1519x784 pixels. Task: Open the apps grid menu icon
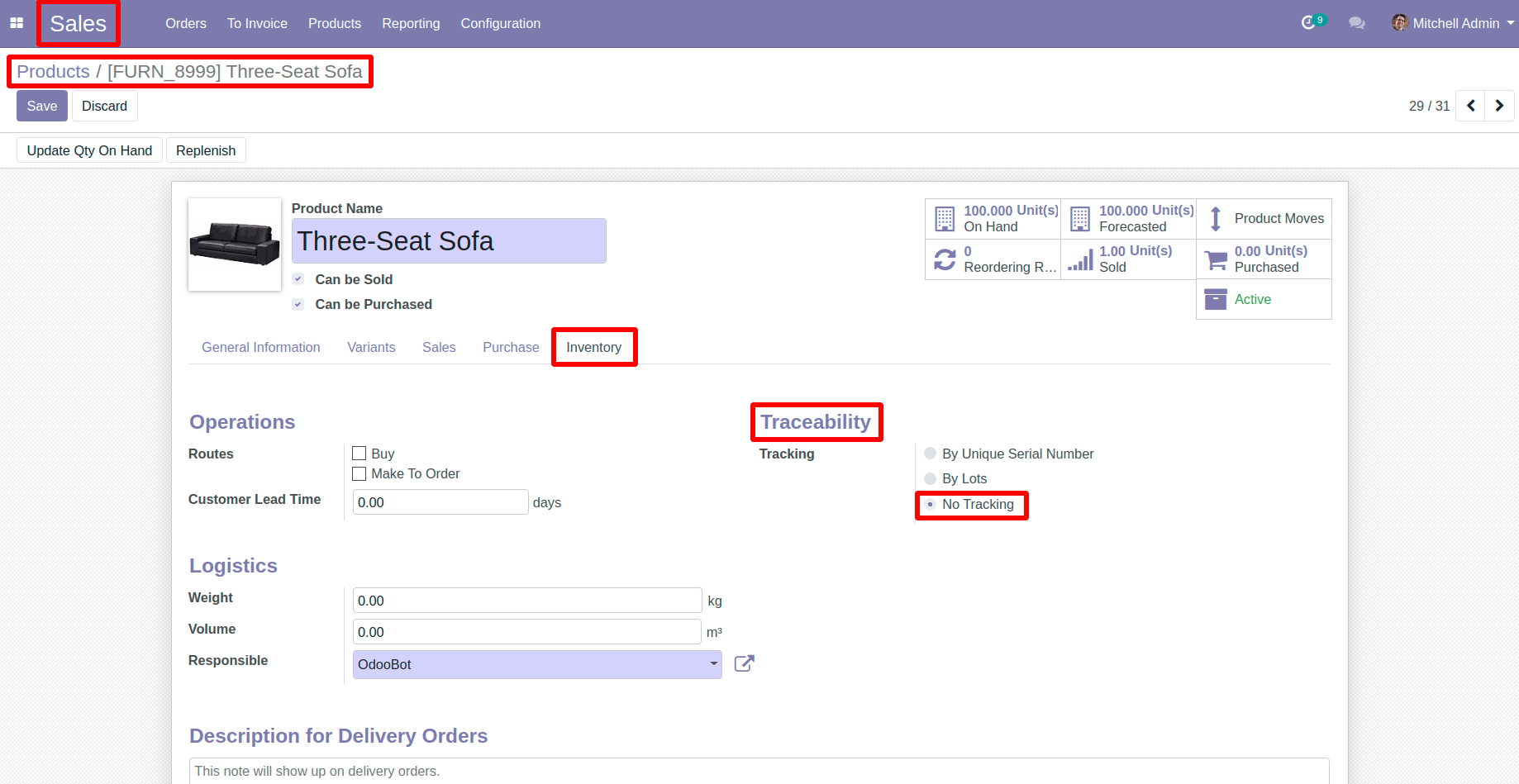click(17, 23)
